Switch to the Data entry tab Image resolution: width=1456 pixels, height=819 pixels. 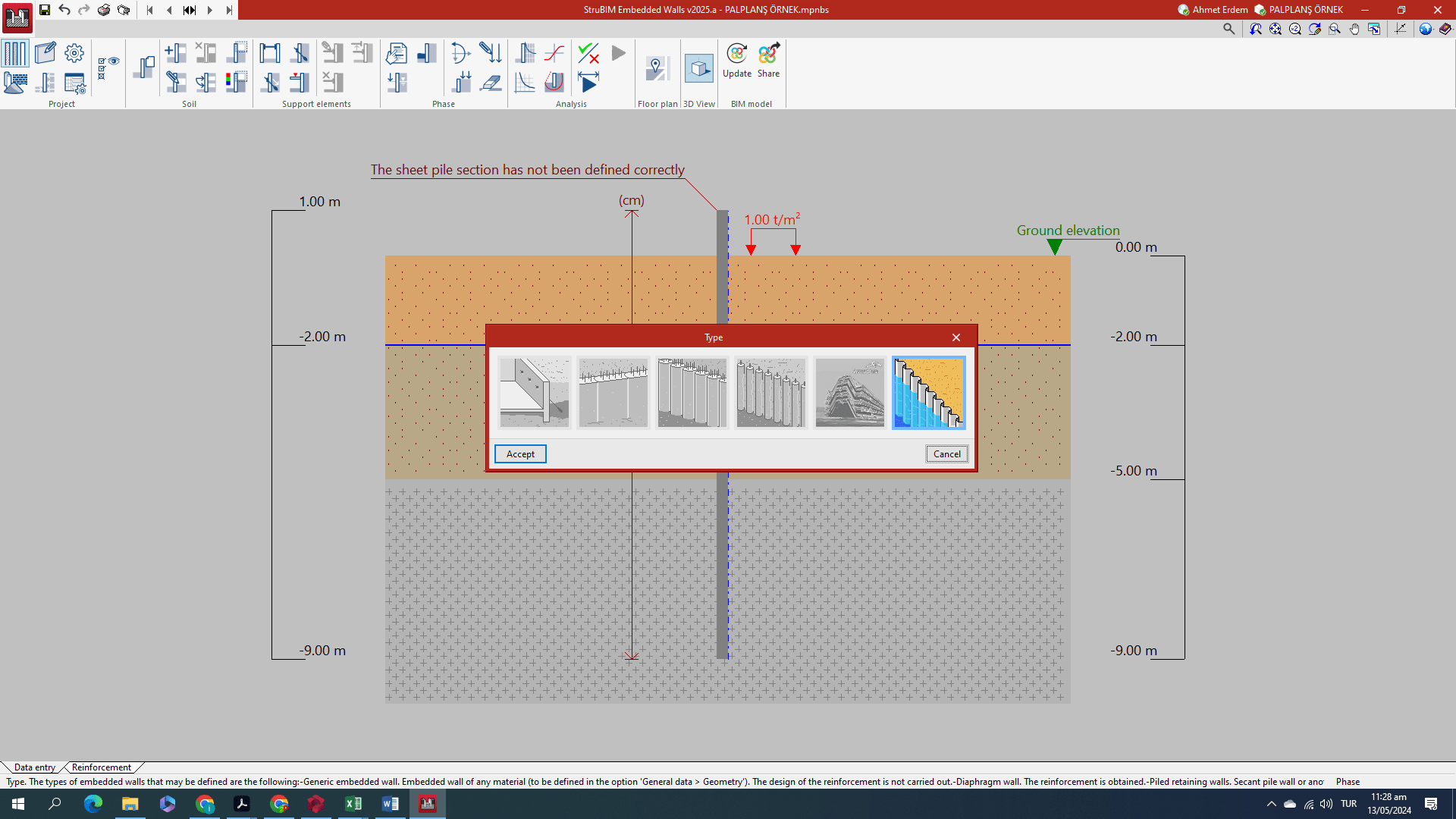pyautogui.click(x=34, y=767)
